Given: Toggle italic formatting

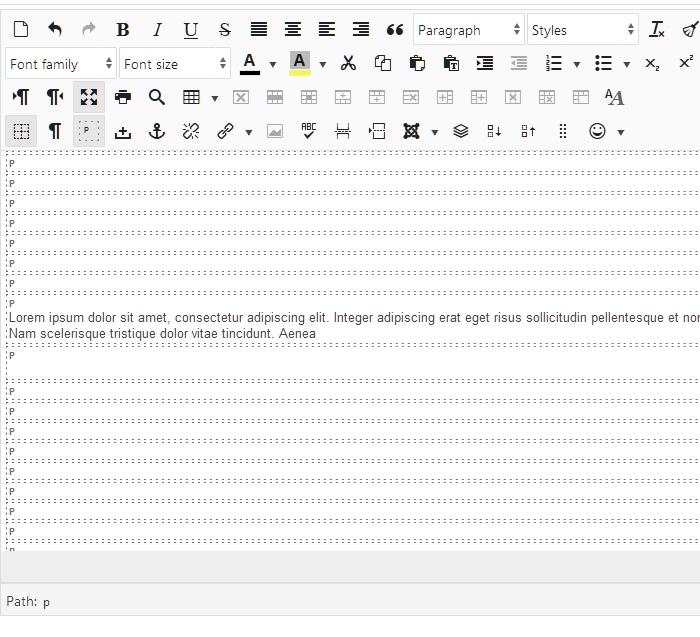Looking at the screenshot, I should pyautogui.click(x=157, y=30).
